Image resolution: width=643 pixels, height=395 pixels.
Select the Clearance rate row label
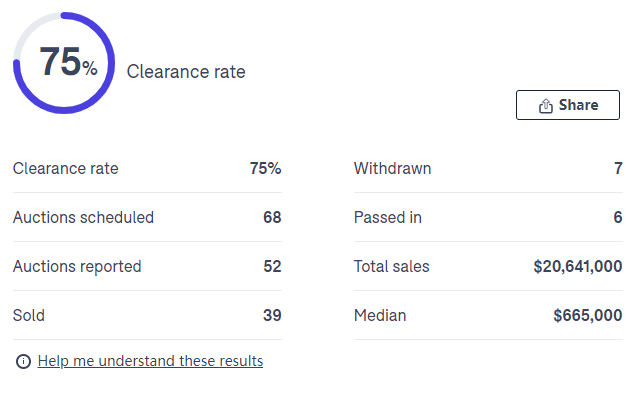[66, 169]
